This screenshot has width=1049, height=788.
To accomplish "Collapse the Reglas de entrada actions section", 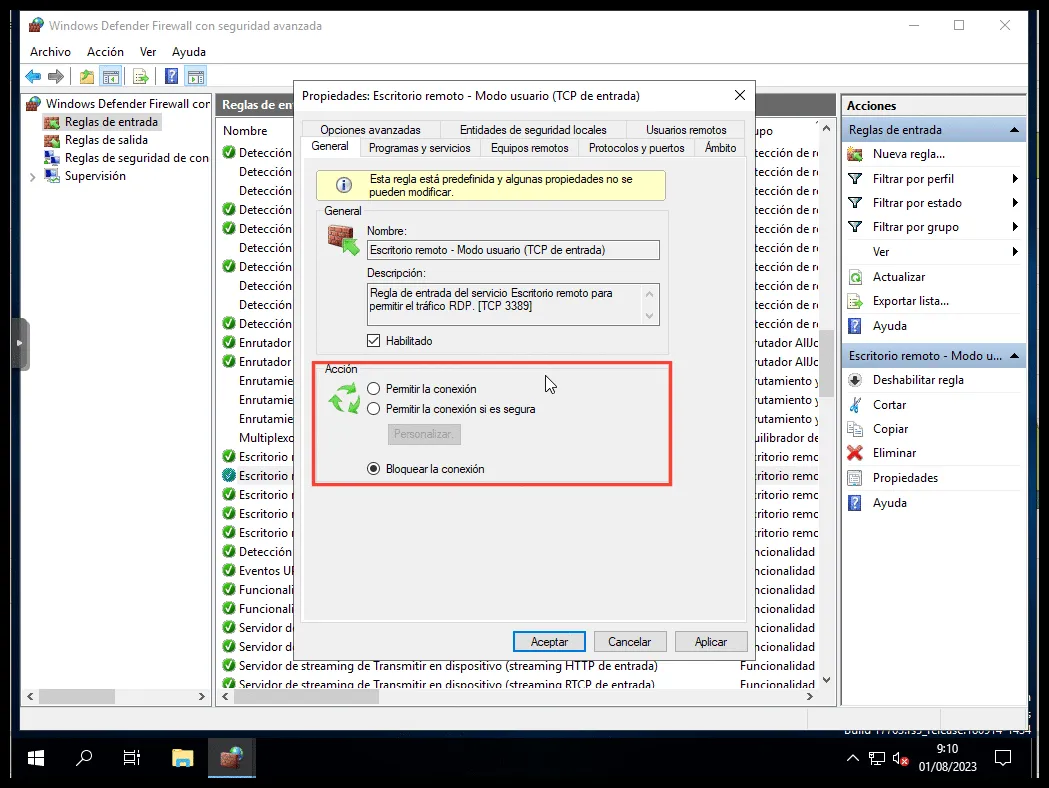I will pyautogui.click(x=1014, y=130).
